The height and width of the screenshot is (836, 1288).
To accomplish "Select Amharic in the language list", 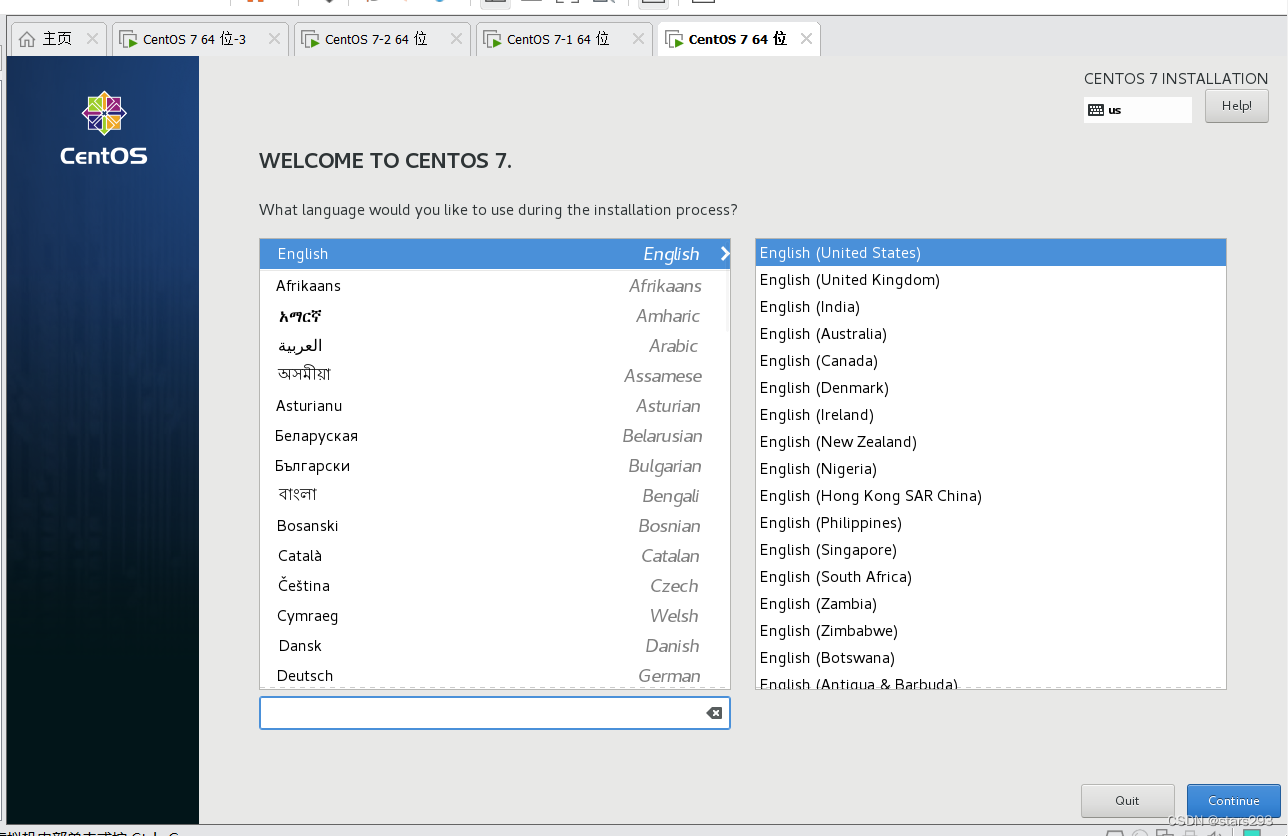I will pos(494,316).
